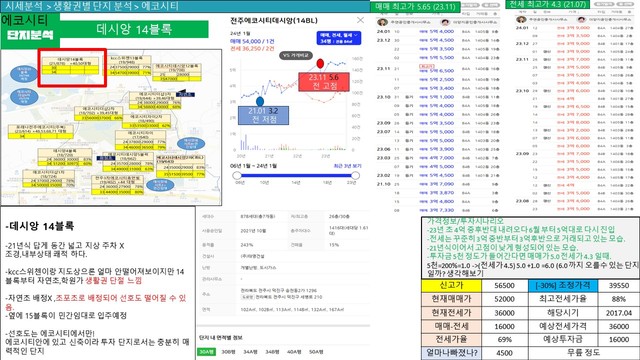The height and width of the screenshot is (360, 640).
Task: Click the 현재전세가 table cell
Action: (451, 313)
